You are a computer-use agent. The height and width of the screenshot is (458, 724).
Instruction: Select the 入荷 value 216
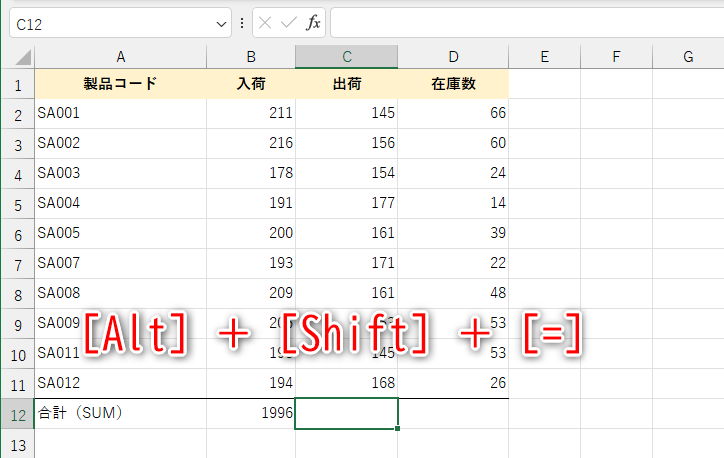pyautogui.click(x=251, y=144)
